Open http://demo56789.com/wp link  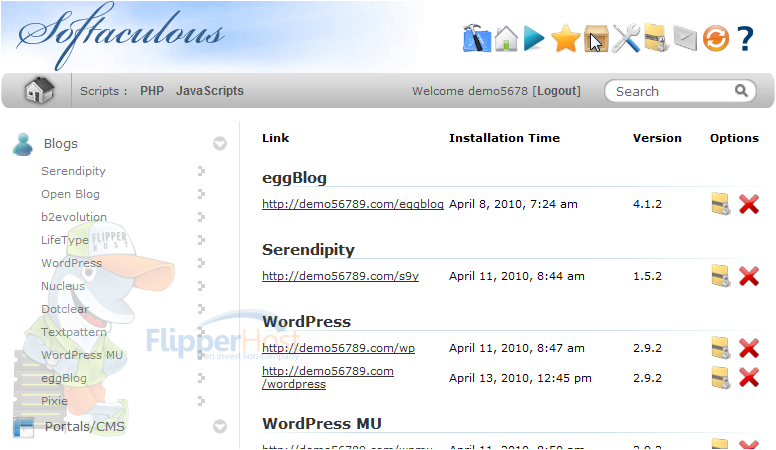click(x=339, y=348)
